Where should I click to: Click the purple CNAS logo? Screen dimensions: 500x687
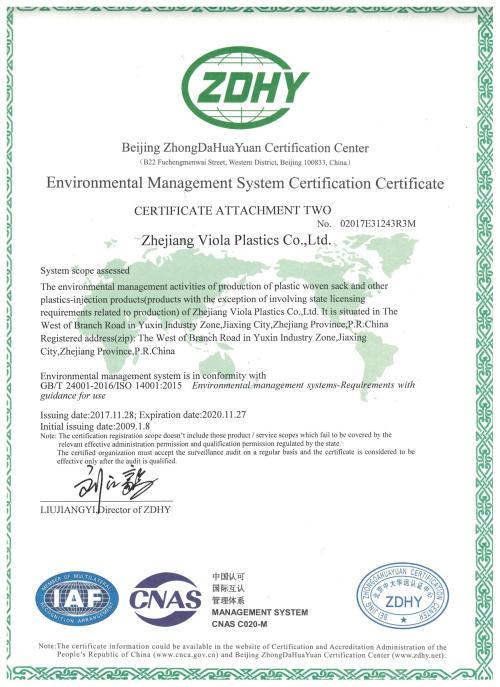point(165,599)
